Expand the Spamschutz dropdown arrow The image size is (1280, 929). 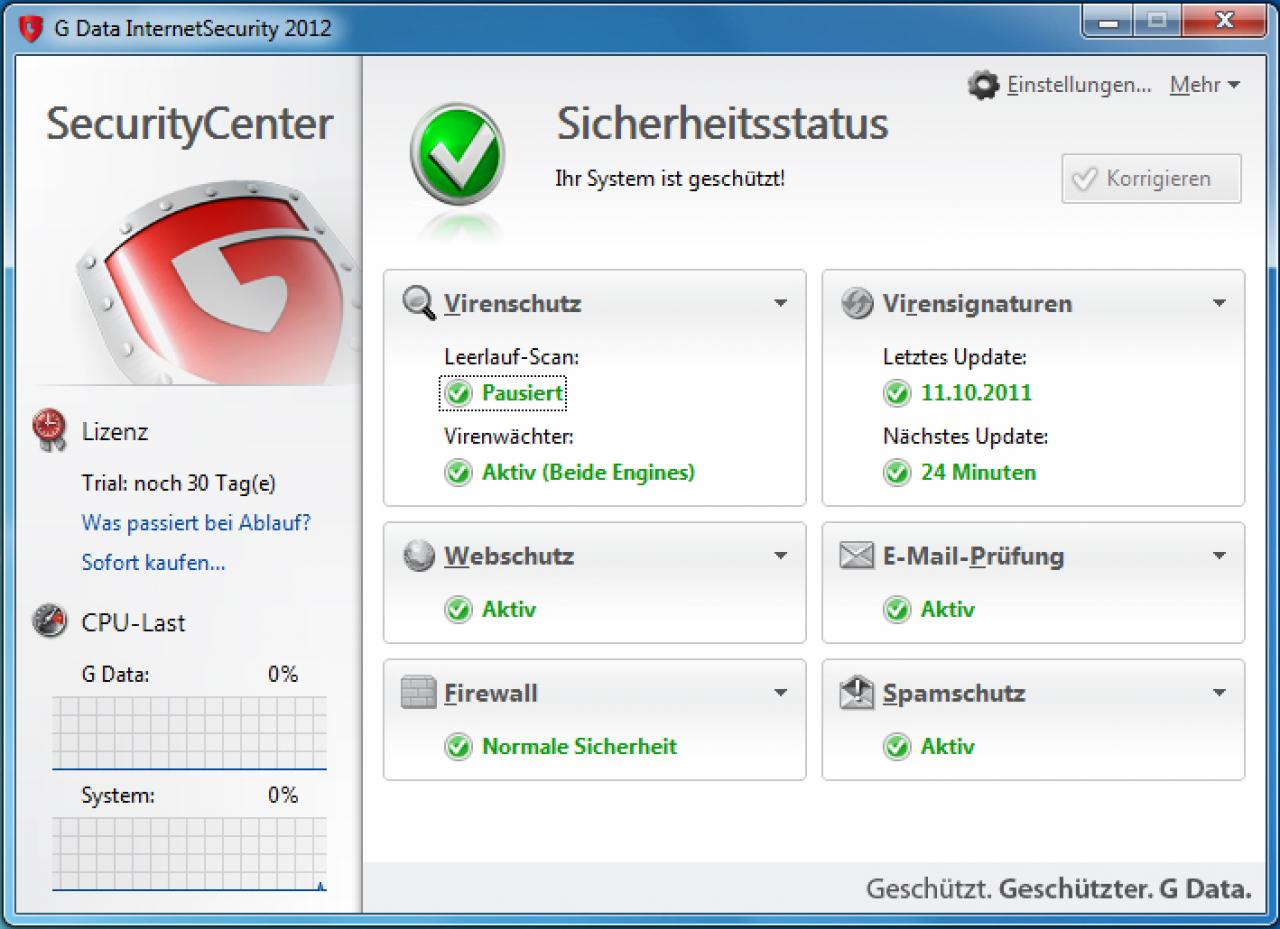(x=1219, y=693)
